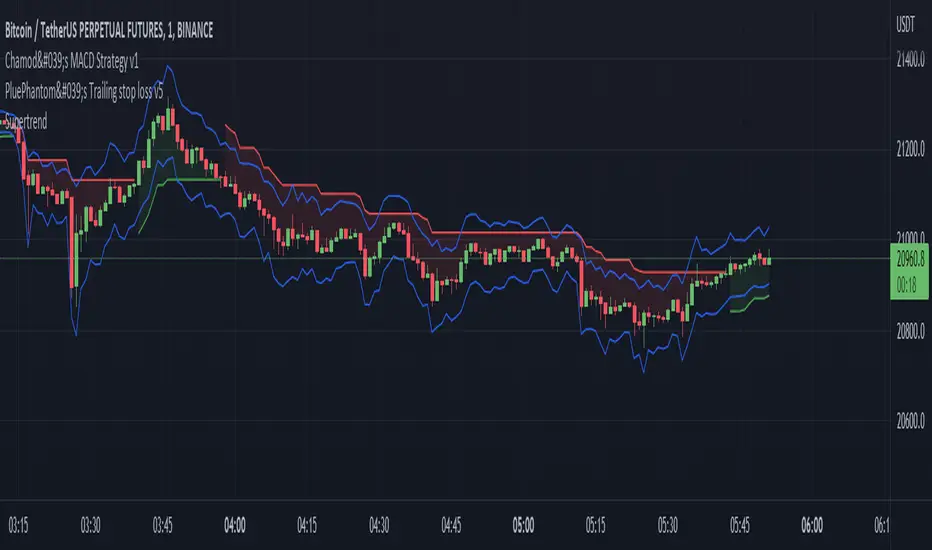Click the 05:30 time axis label
Viewport: 932px width, 550px height.
667,525
